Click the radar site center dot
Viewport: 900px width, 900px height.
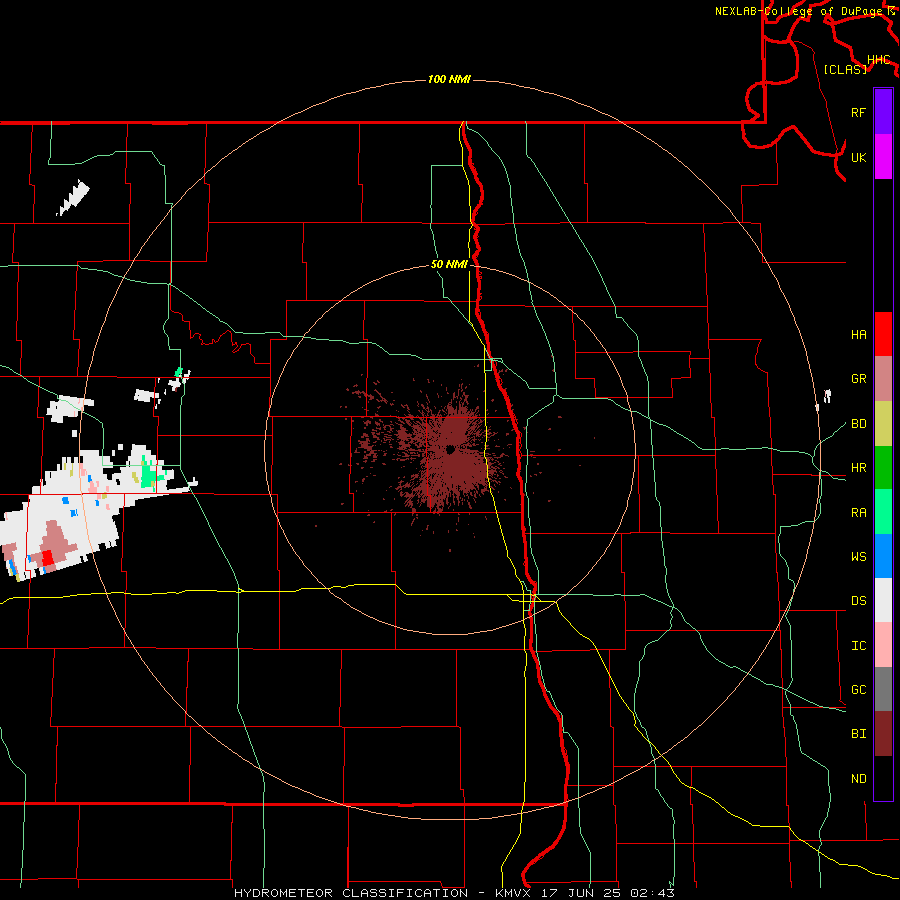451,449
